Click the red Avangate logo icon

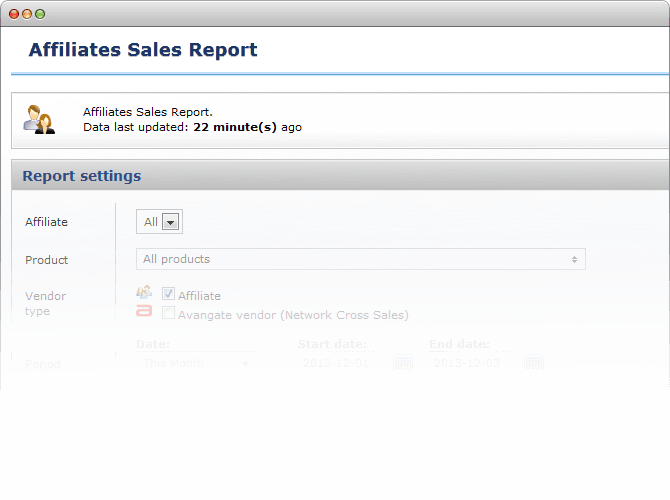pyautogui.click(x=144, y=311)
